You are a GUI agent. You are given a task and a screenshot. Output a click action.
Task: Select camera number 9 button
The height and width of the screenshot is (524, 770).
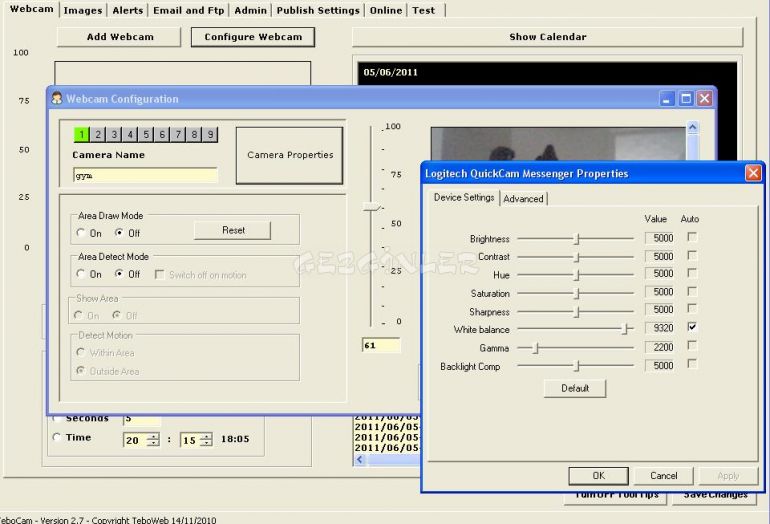(210, 134)
